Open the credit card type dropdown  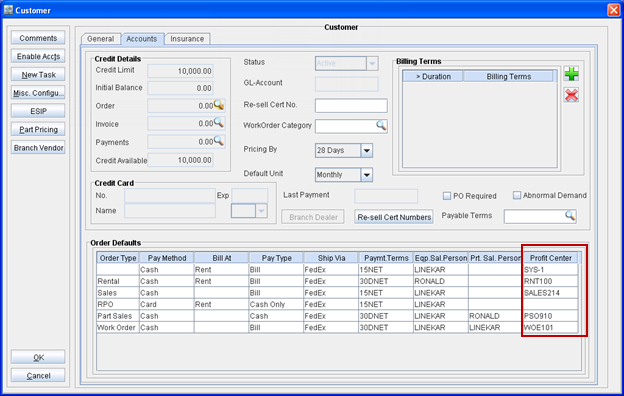point(261,211)
